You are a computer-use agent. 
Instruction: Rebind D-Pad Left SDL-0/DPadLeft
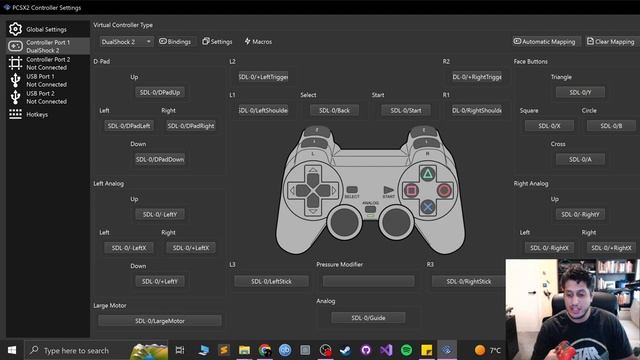coord(129,126)
